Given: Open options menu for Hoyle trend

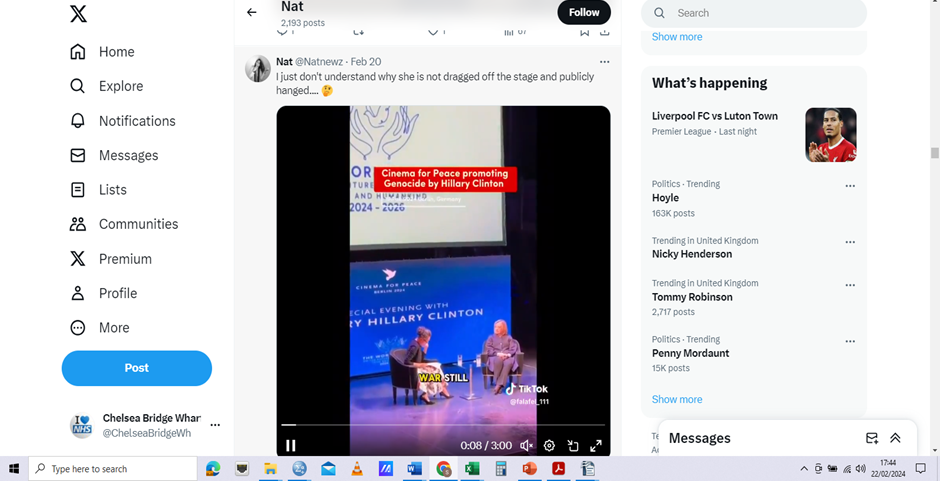Looking at the screenshot, I should [850, 186].
